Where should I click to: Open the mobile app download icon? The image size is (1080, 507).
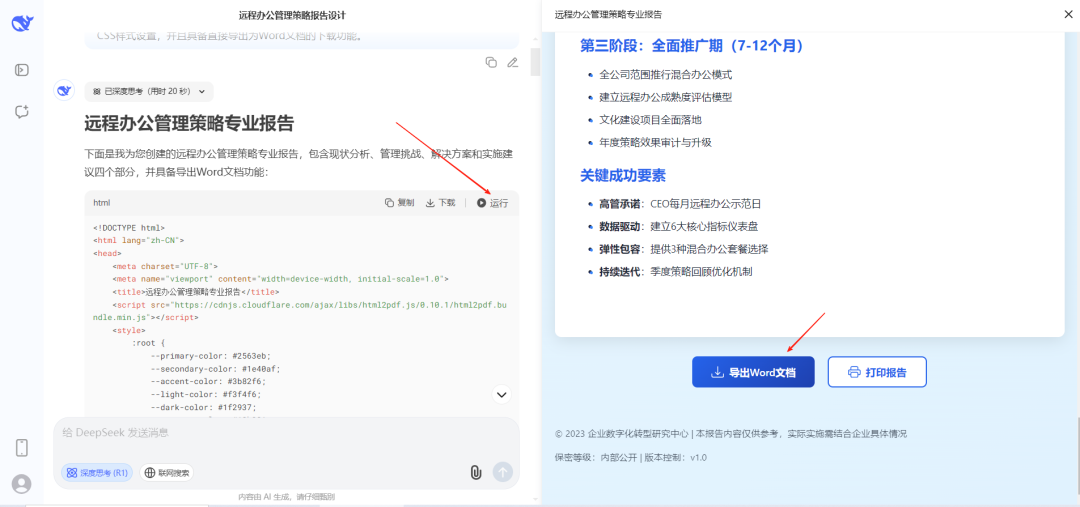tap(22, 448)
